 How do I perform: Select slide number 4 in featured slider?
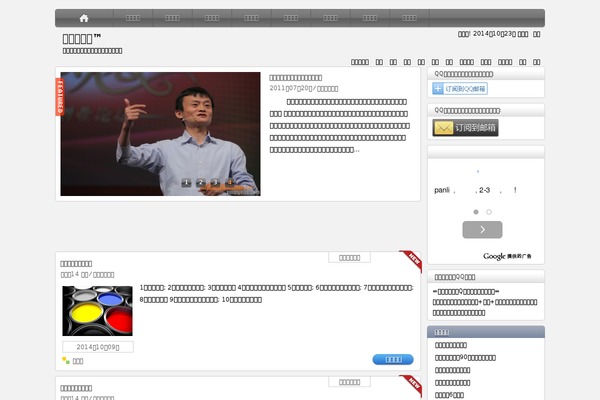(230, 183)
